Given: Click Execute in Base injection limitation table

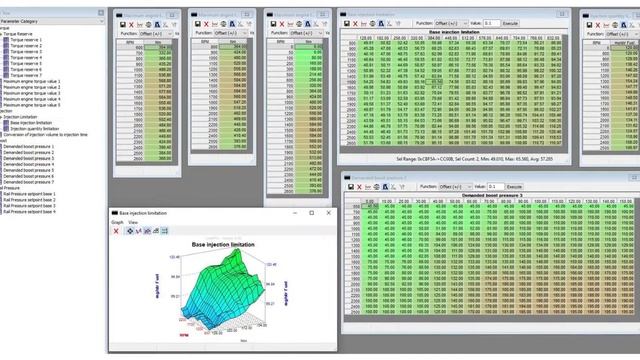Looking at the screenshot, I should coord(510,24).
